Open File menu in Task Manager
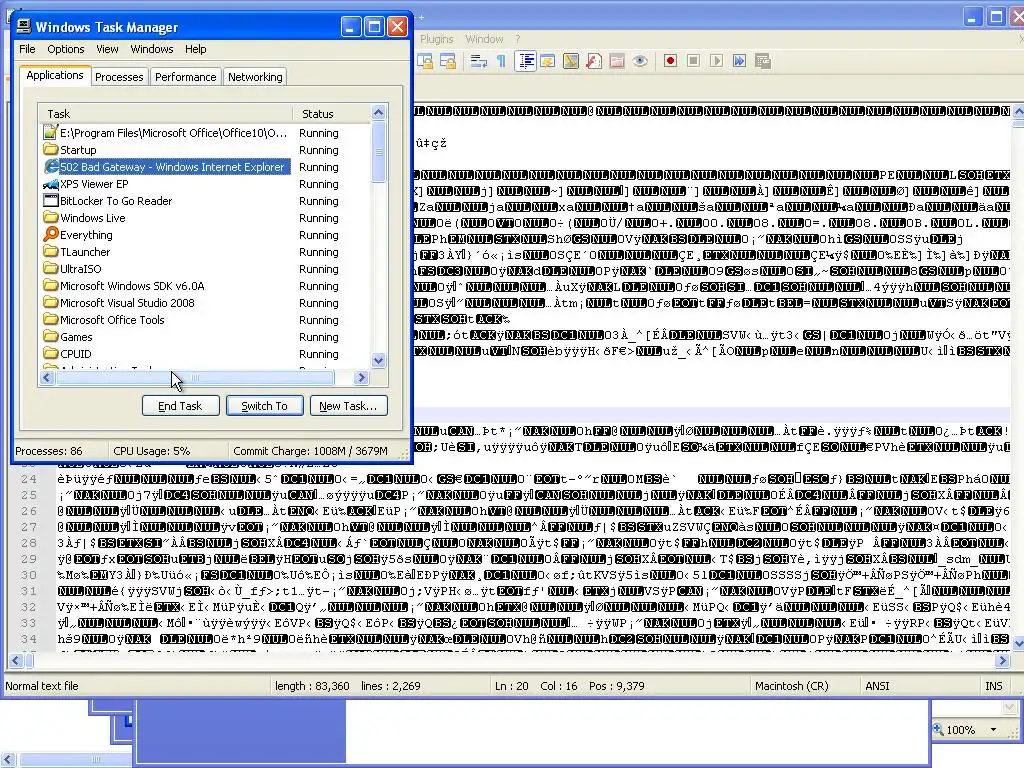Screen dimensions: 1024x768 [x=27, y=49]
